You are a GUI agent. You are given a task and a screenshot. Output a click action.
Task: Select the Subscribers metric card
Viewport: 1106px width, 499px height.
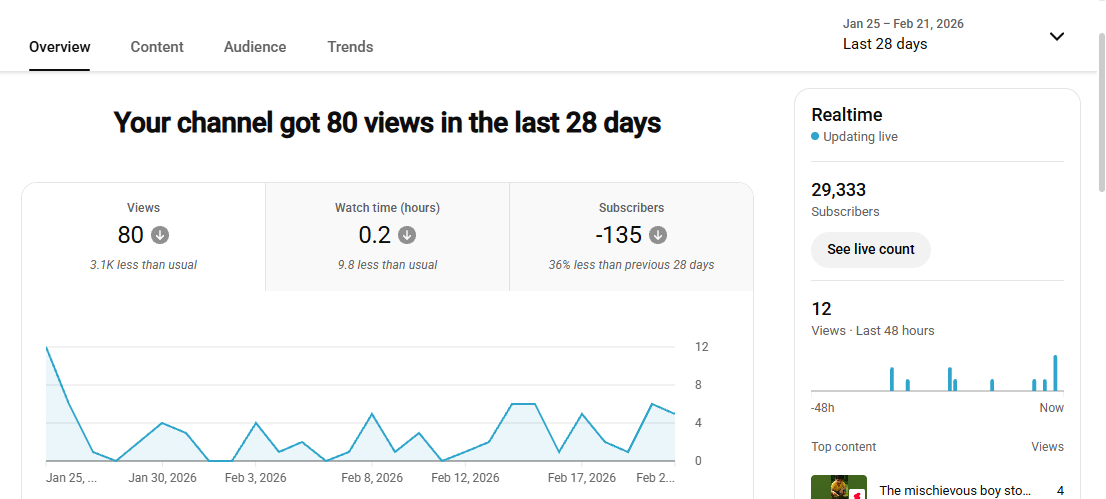point(631,237)
